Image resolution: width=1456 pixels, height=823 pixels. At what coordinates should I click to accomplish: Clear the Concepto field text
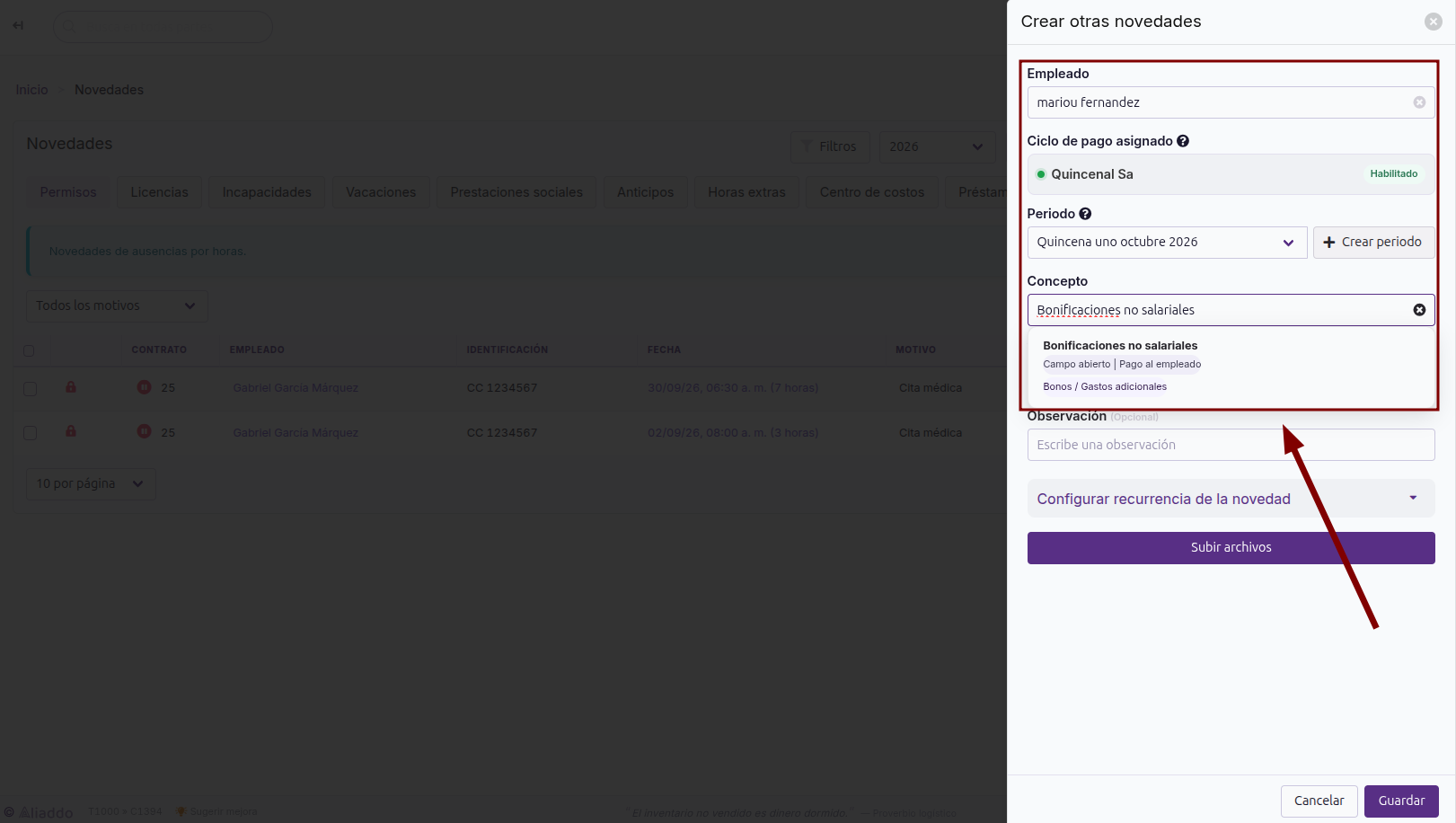tap(1419, 310)
